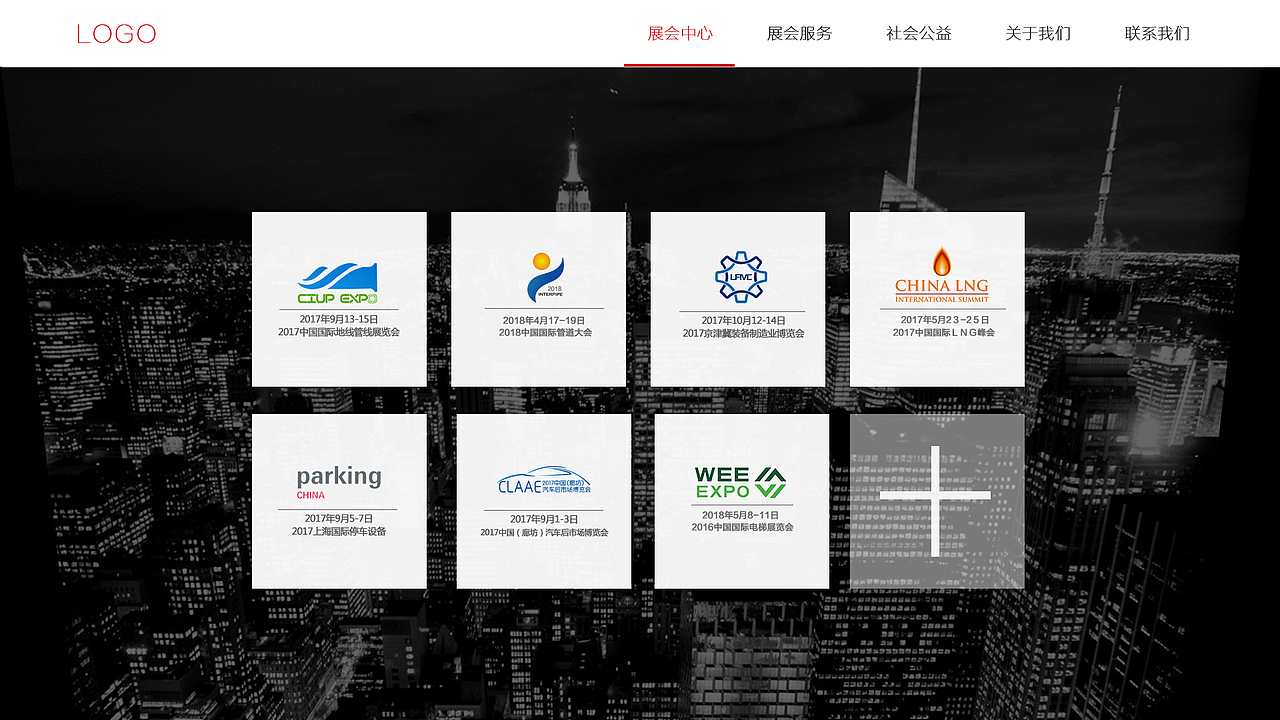Click the date 2017年9月5-7日
1280x720 pixels.
pos(339,519)
